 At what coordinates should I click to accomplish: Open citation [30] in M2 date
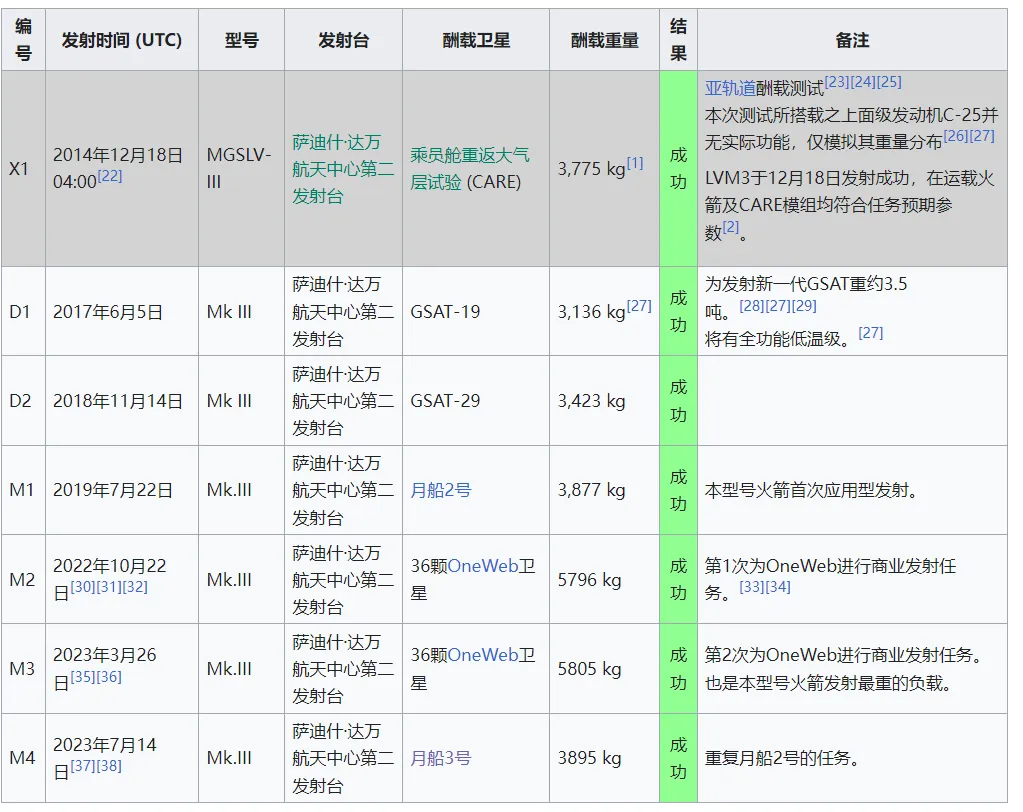coord(83,587)
